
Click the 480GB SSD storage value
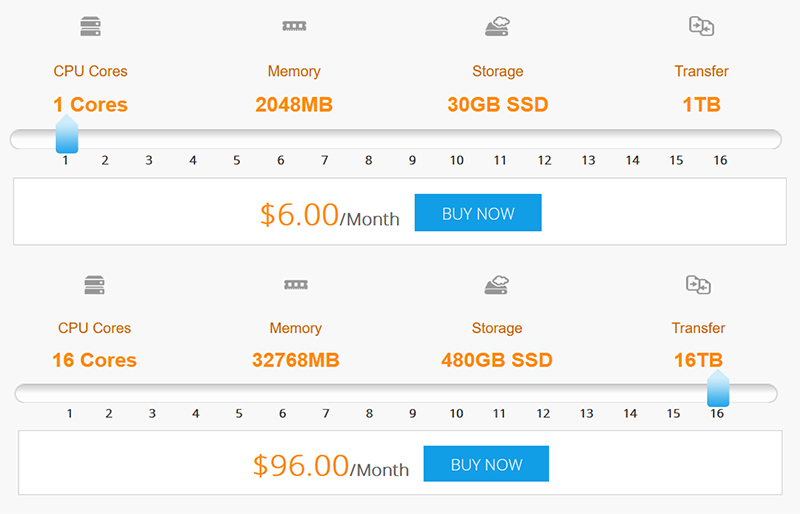tap(497, 360)
